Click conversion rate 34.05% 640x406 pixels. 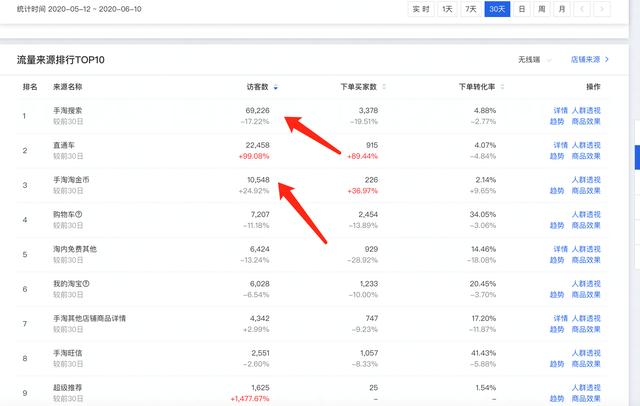(483, 215)
